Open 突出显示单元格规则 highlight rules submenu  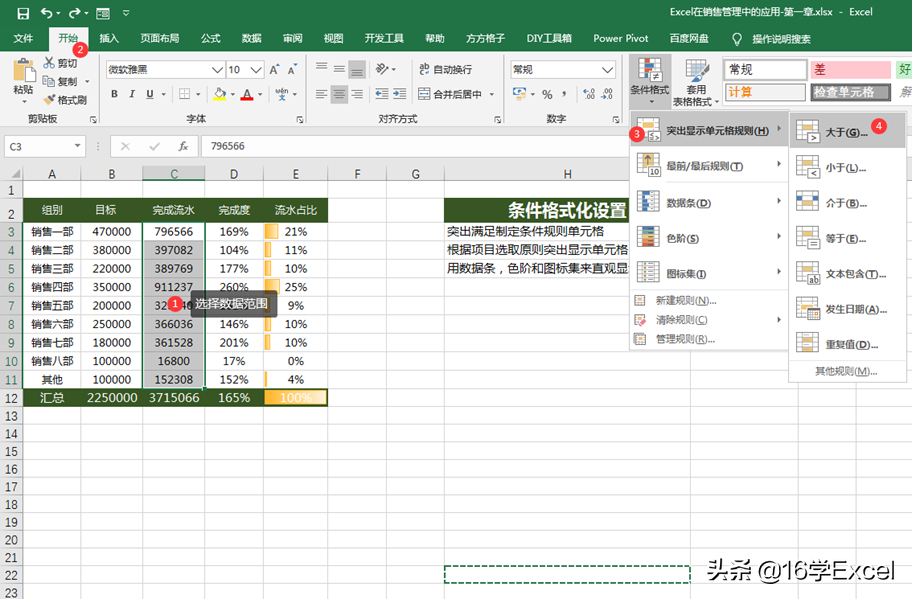[709, 131]
